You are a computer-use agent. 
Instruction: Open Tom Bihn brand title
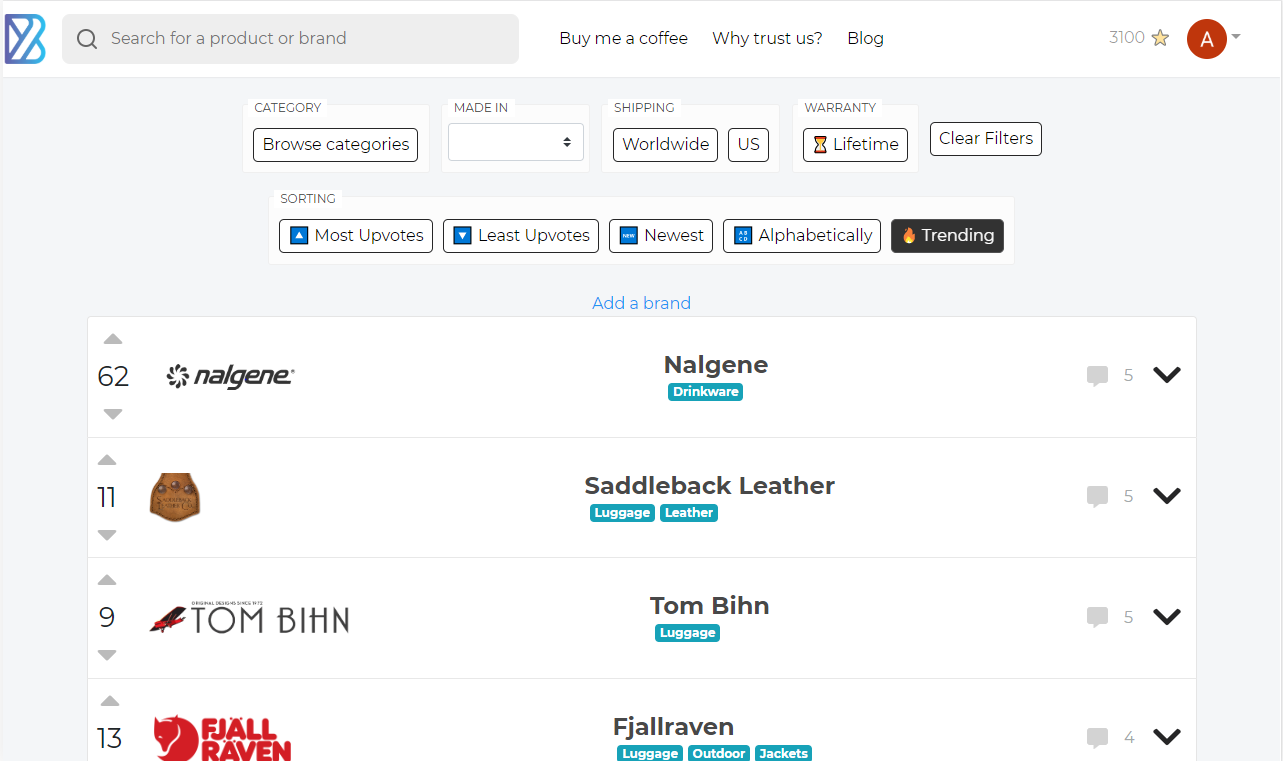coord(709,606)
